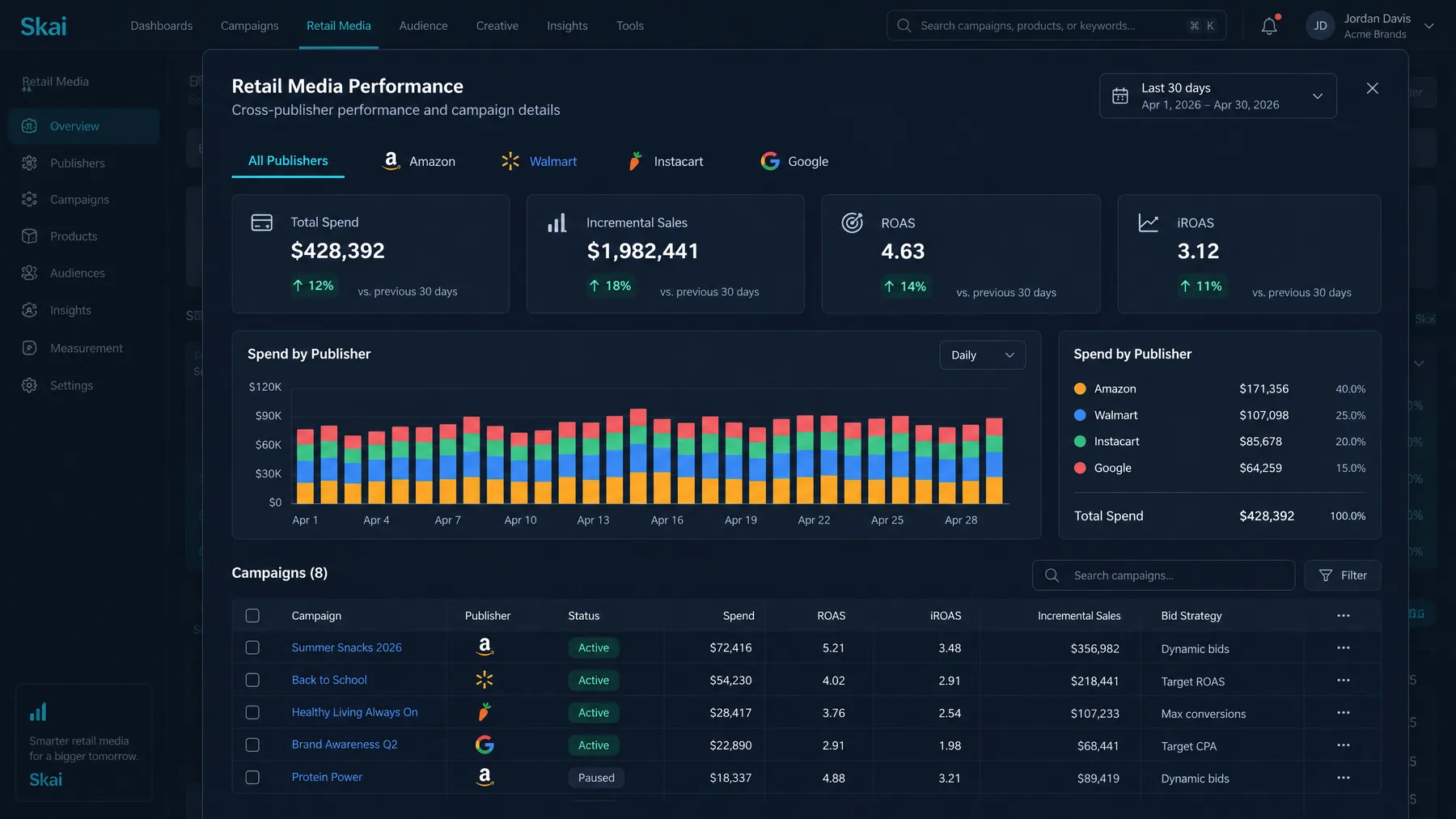The width and height of the screenshot is (1456, 819).
Task: Click the Audiences sidebar icon
Action: [x=30, y=274]
